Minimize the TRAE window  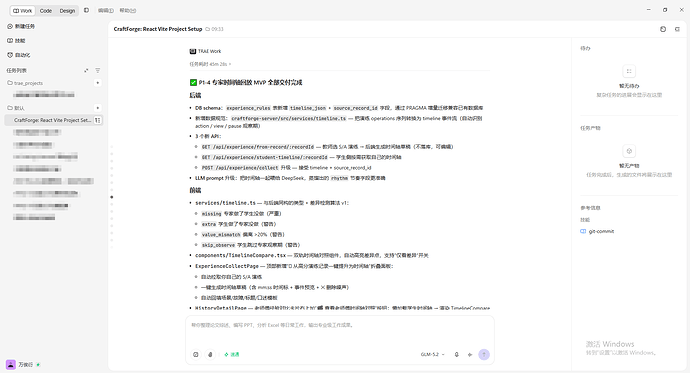[648, 10]
